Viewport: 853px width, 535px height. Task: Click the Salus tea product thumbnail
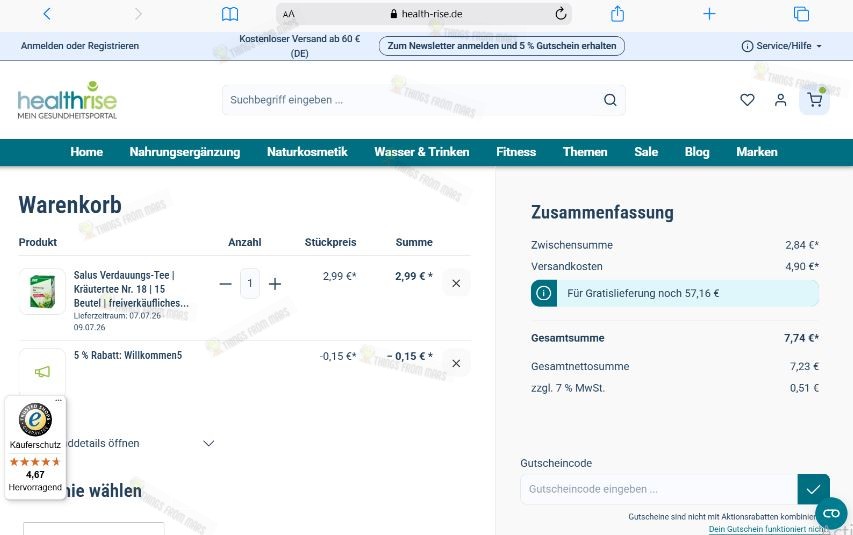point(42,292)
